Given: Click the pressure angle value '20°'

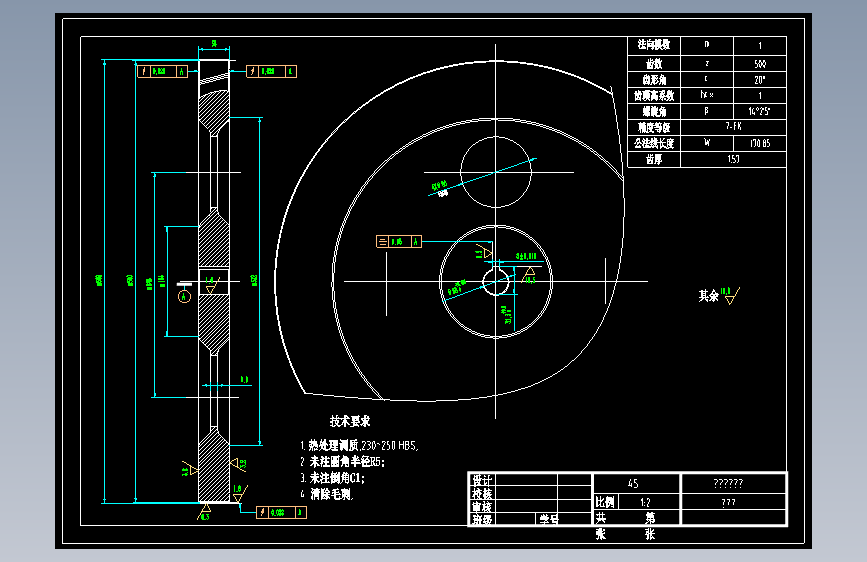Looking at the screenshot, I should click(x=760, y=80).
